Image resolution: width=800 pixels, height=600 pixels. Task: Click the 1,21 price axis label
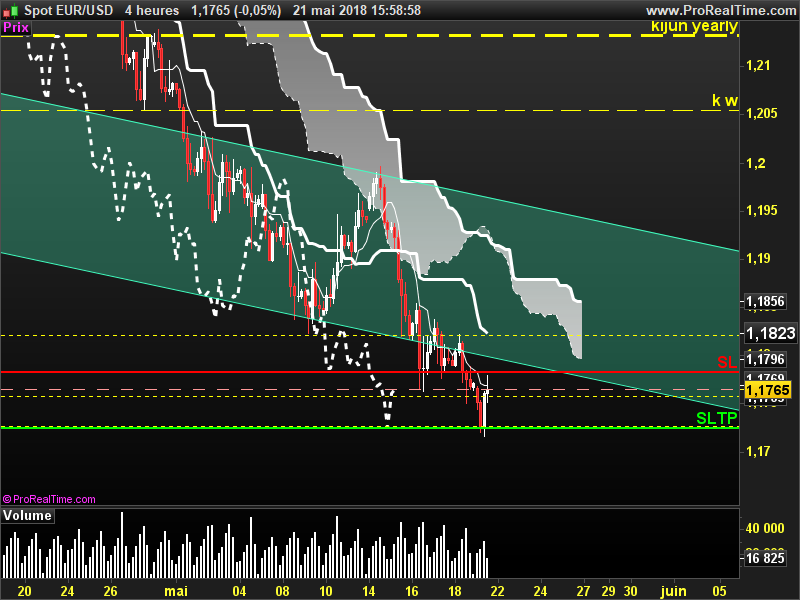[x=758, y=65]
